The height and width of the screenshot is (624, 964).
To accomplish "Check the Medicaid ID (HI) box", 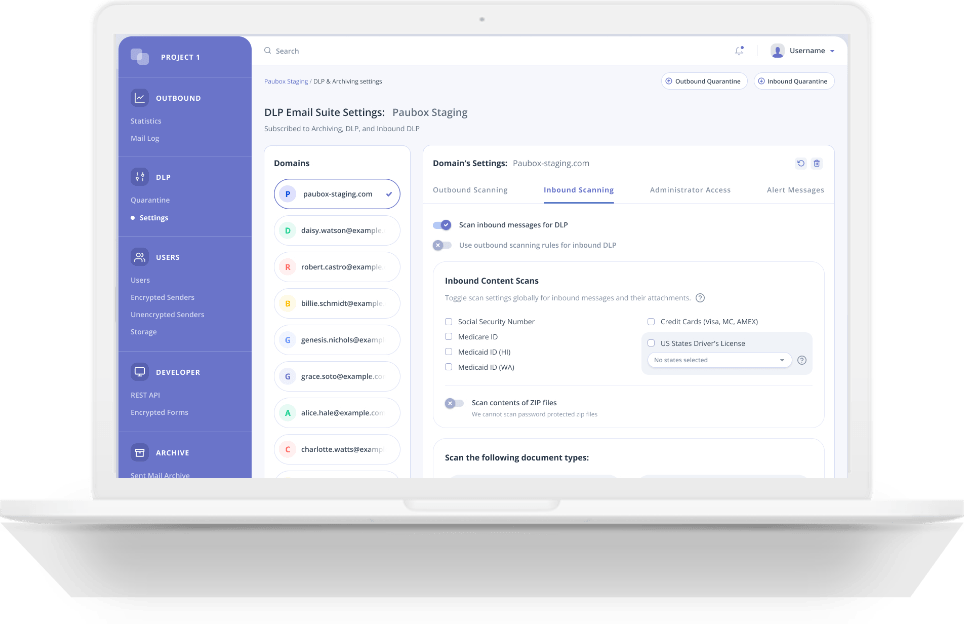I will click(448, 352).
